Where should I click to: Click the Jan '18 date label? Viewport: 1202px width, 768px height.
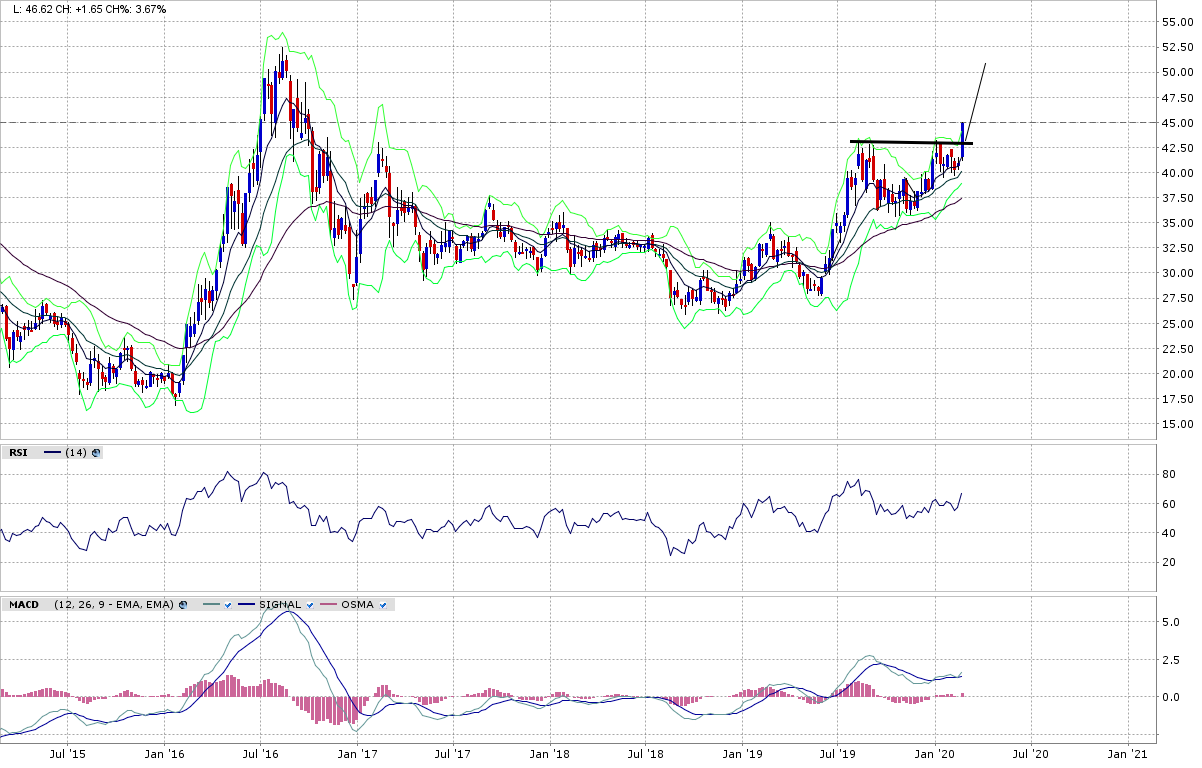click(549, 752)
